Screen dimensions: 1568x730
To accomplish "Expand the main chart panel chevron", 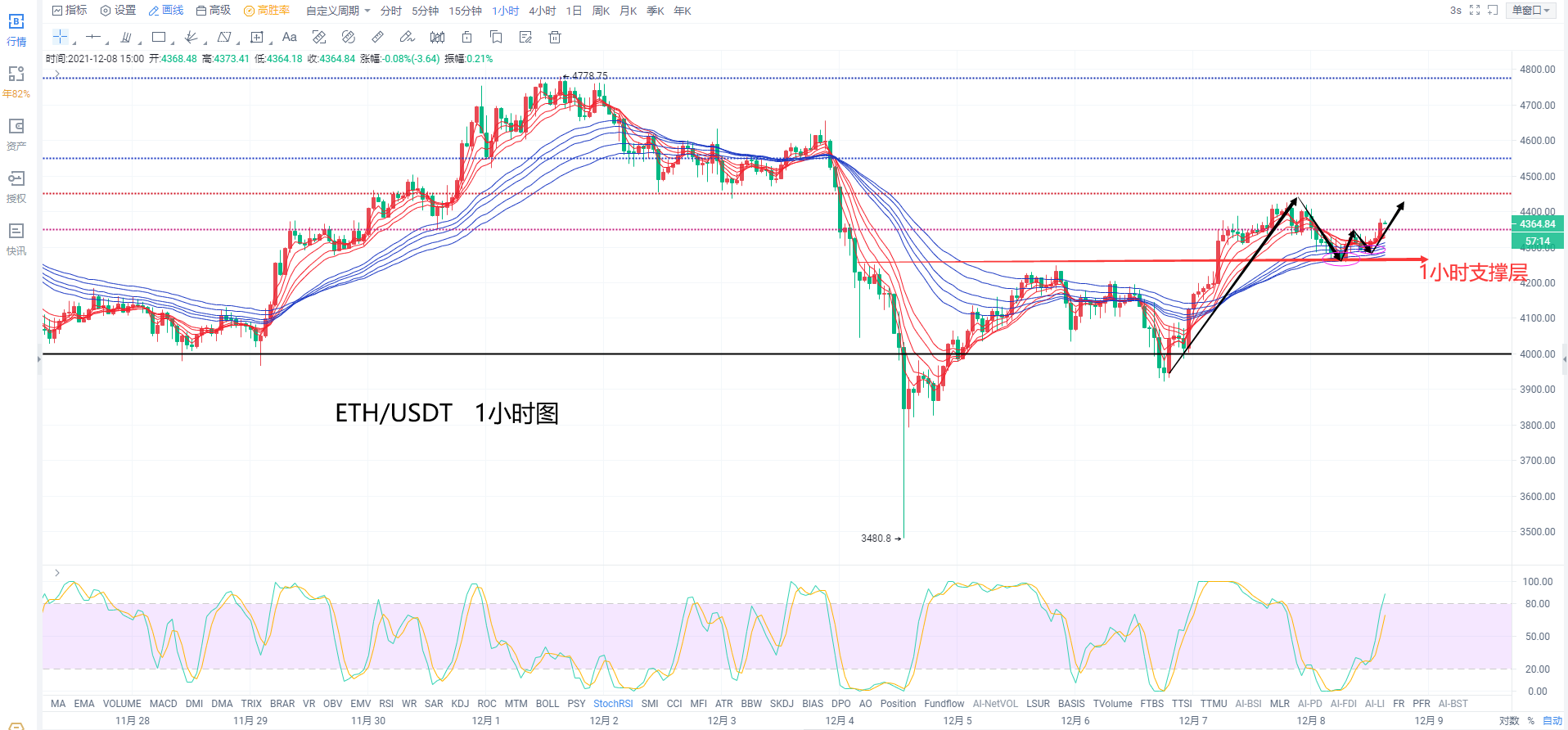I will point(56,74).
